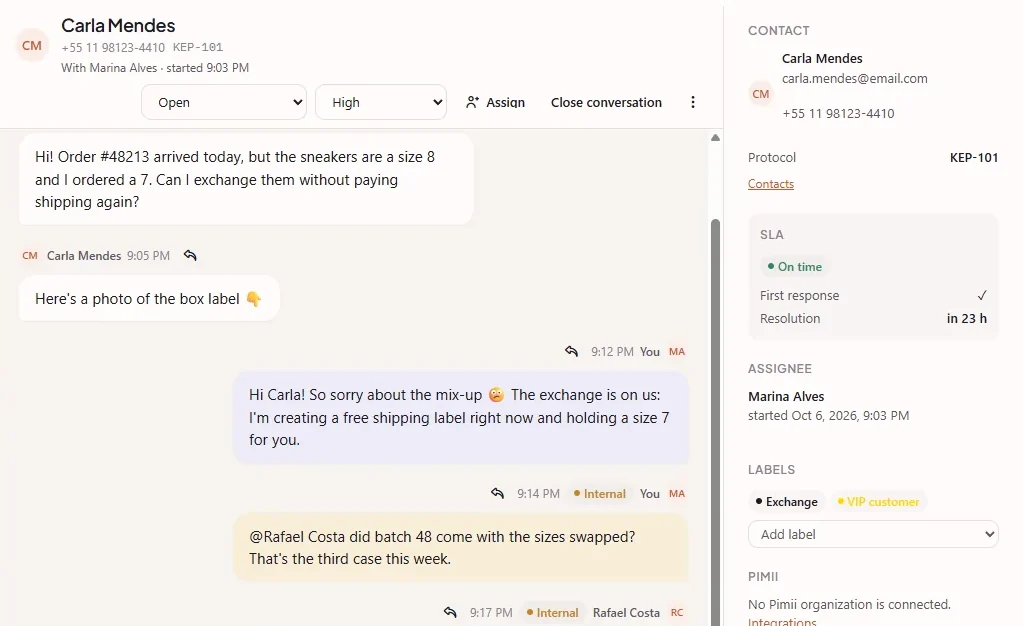Click Carla Mendes sender name at 9:05 PM
The height and width of the screenshot is (626, 1023).
pyautogui.click(x=84, y=256)
